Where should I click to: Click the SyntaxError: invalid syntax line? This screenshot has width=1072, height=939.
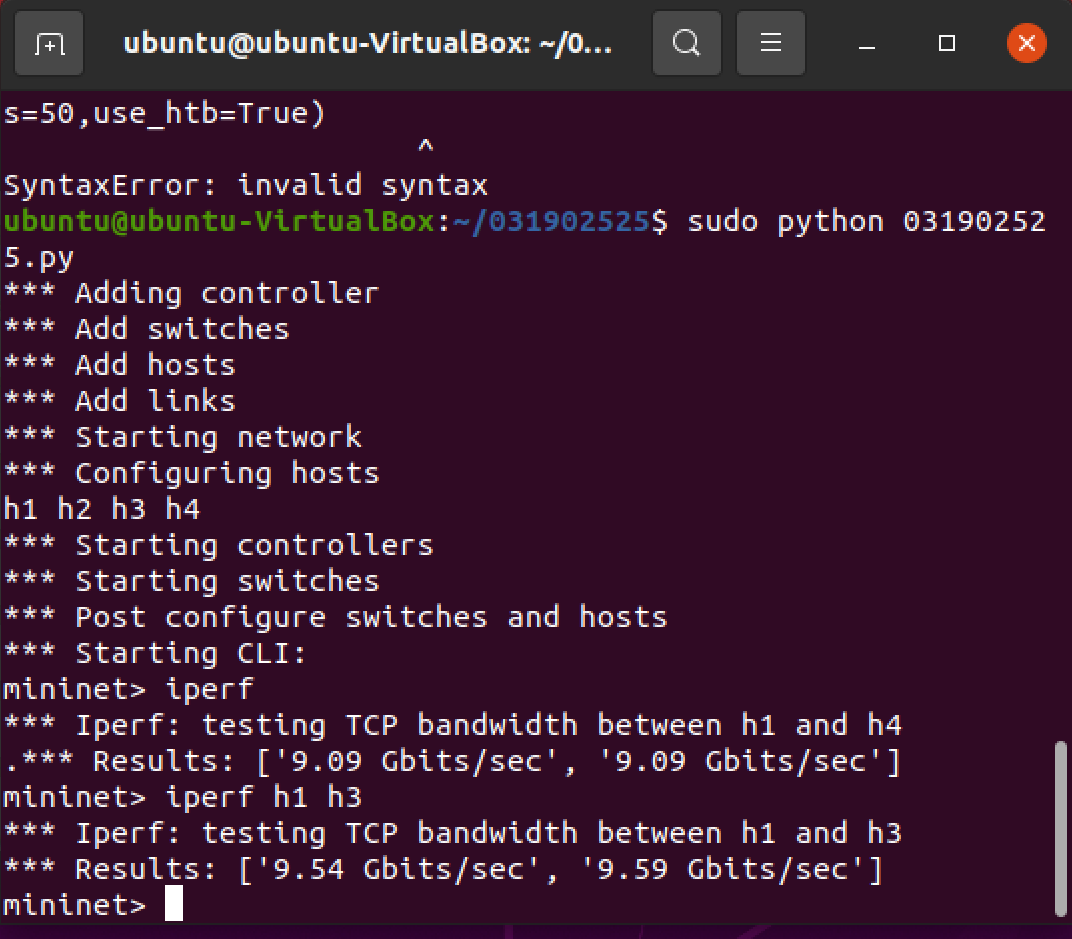246,185
